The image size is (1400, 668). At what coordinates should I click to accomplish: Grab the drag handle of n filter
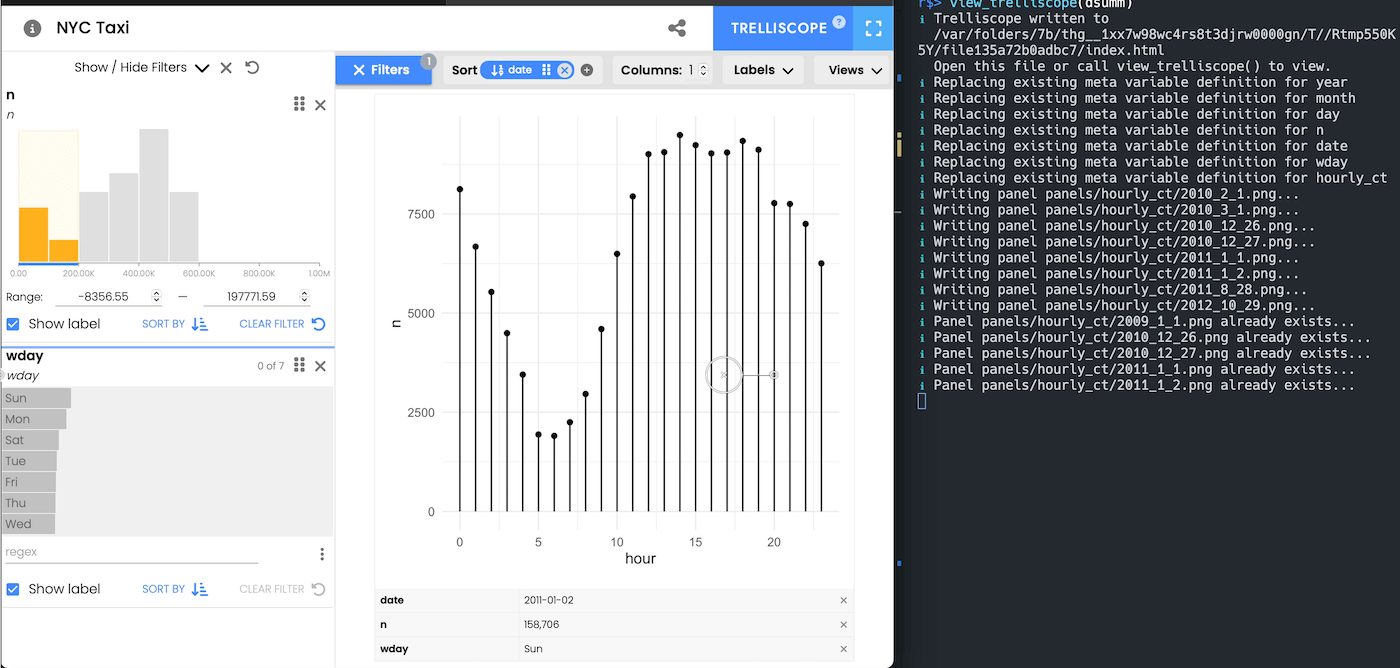(x=299, y=104)
